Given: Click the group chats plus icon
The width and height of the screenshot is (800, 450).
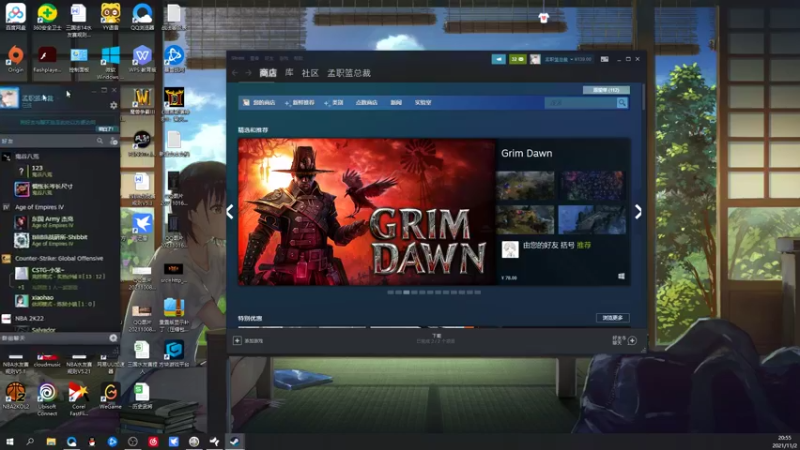Looking at the screenshot, I should [x=113, y=338].
